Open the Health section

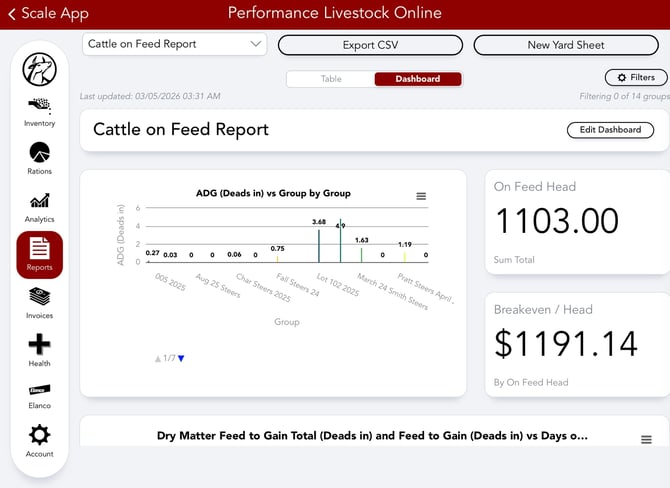(x=39, y=350)
